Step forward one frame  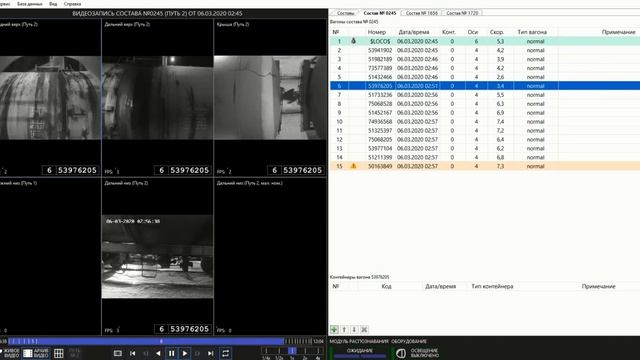click(x=198, y=353)
